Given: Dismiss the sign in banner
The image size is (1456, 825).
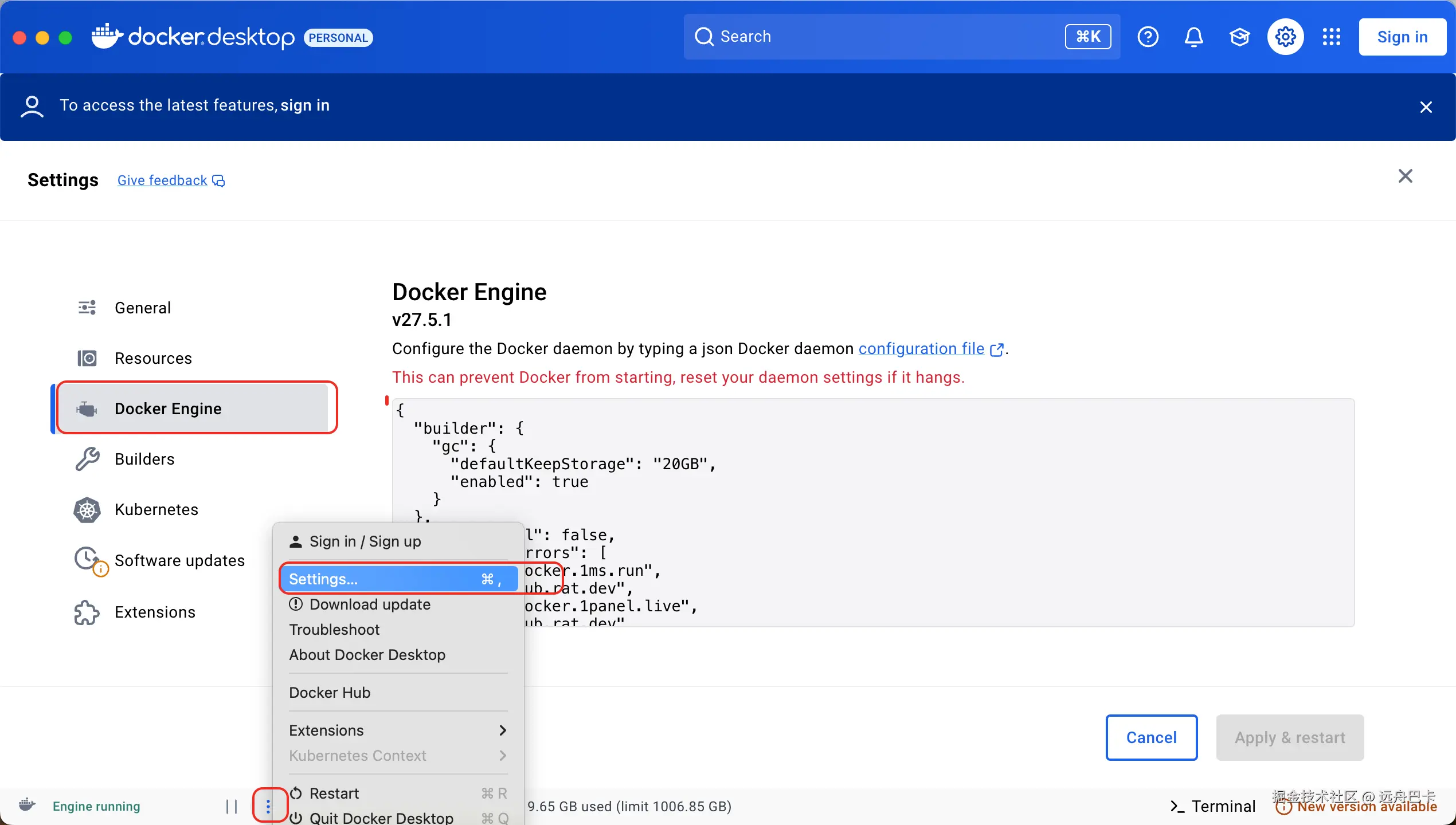Looking at the screenshot, I should click(x=1426, y=107).
